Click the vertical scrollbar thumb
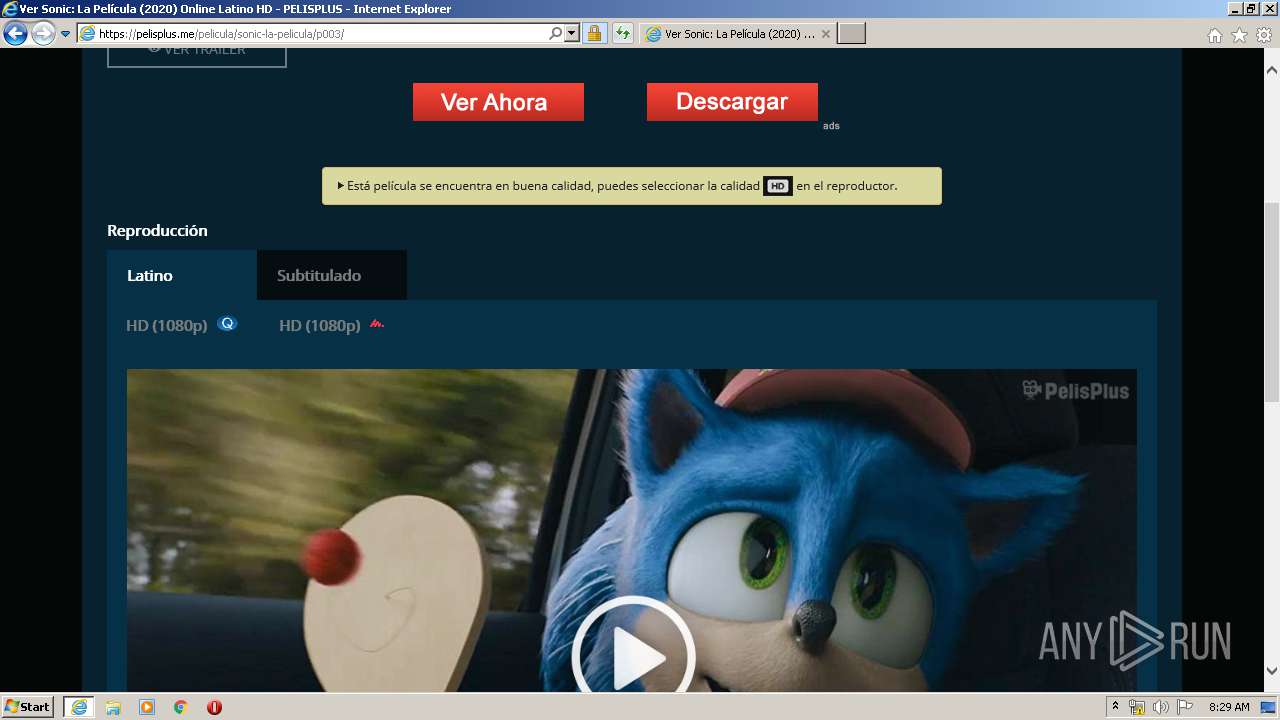1280x720 pixels. tap(1272, 301)
